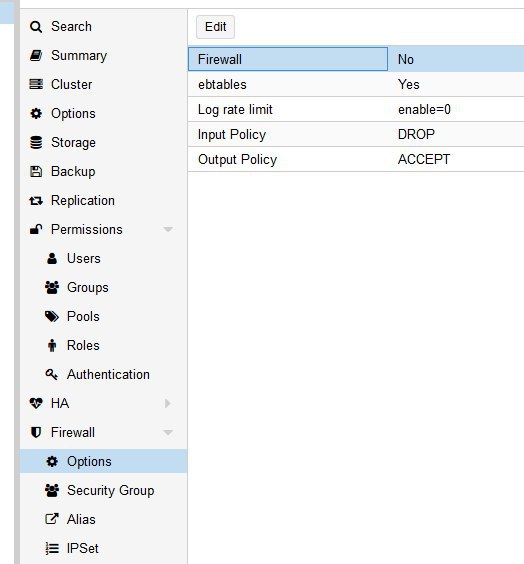Click the Roles figure icon
The image size is (524, 564).
[52, 345]
